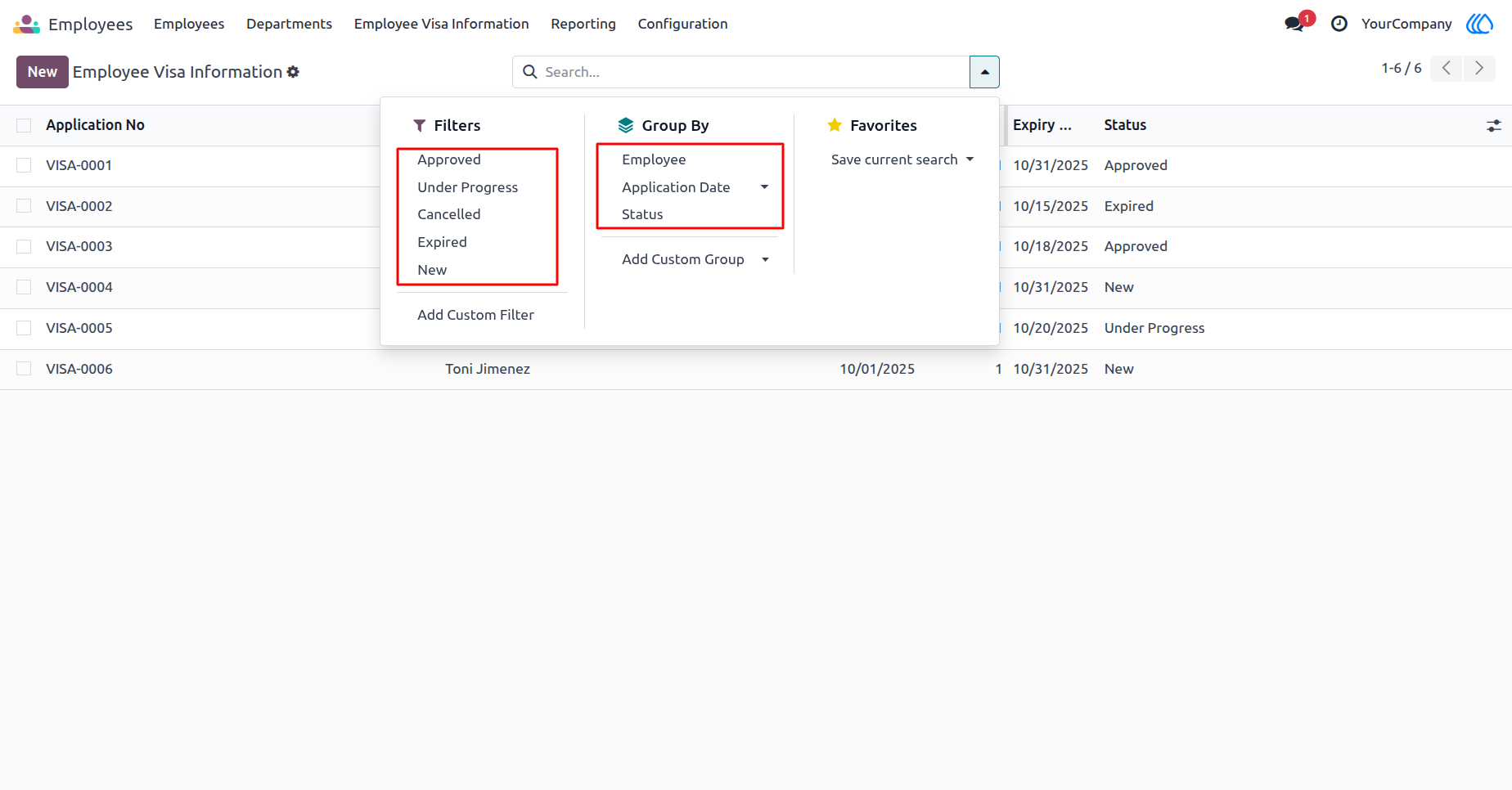Apply the Approved filter
This screenshot has height=790, width=1512.
coord(449,159)
